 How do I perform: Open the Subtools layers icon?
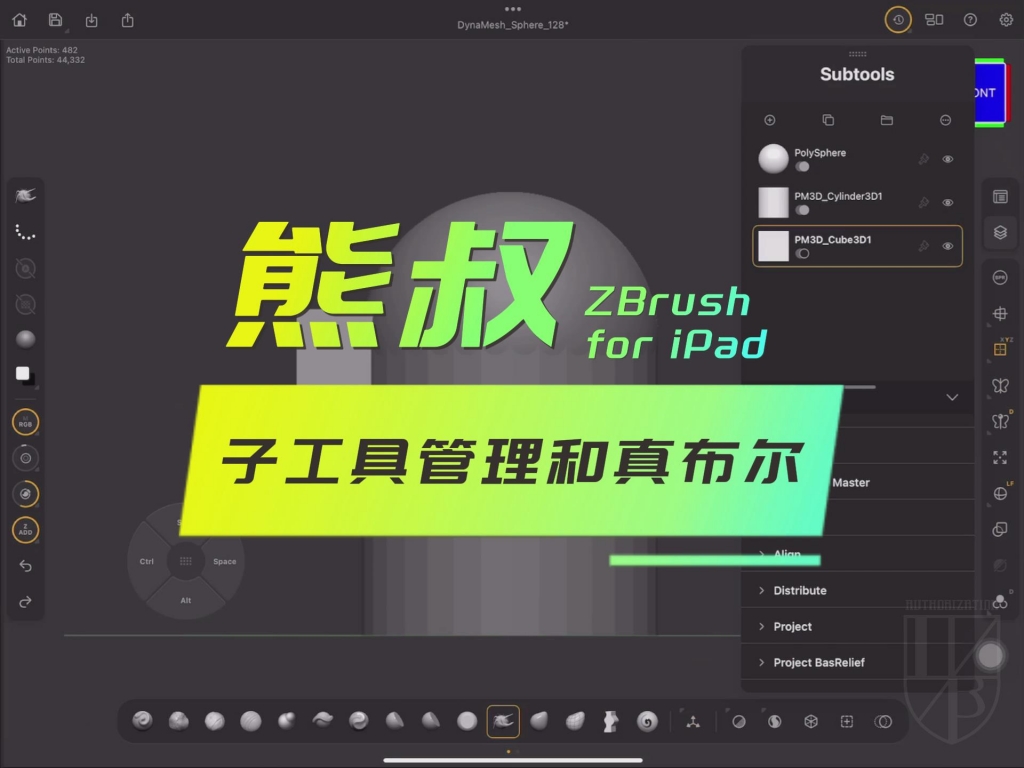1000,232
